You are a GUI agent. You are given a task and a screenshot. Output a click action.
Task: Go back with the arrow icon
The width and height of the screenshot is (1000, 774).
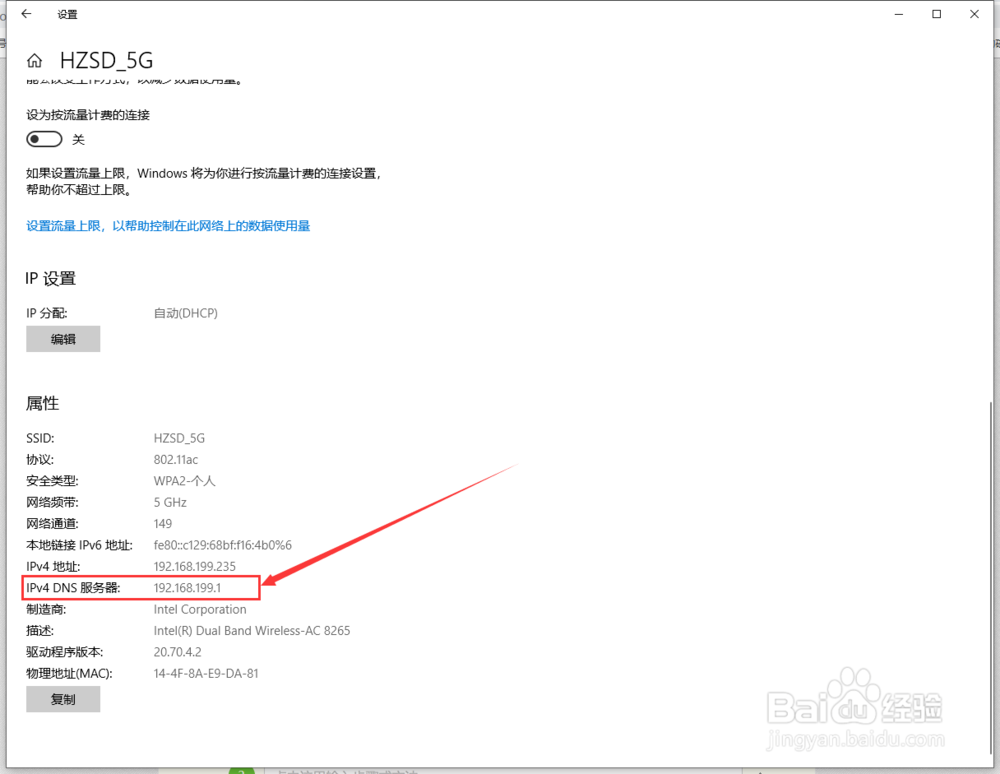(26, 14)
